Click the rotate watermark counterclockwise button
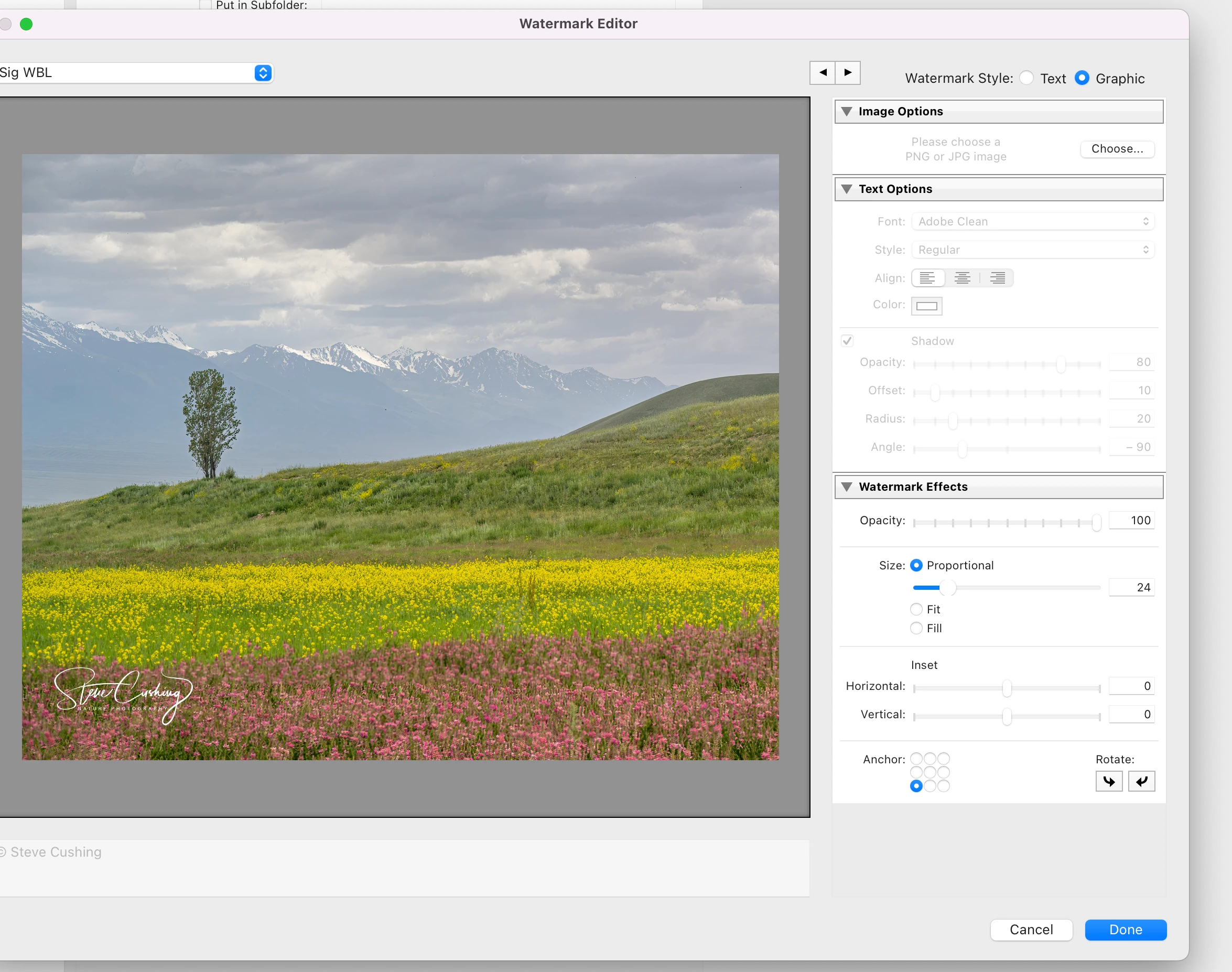Image resolution: width=1232 pixels, height=972 pixels. pos(1141,781)
